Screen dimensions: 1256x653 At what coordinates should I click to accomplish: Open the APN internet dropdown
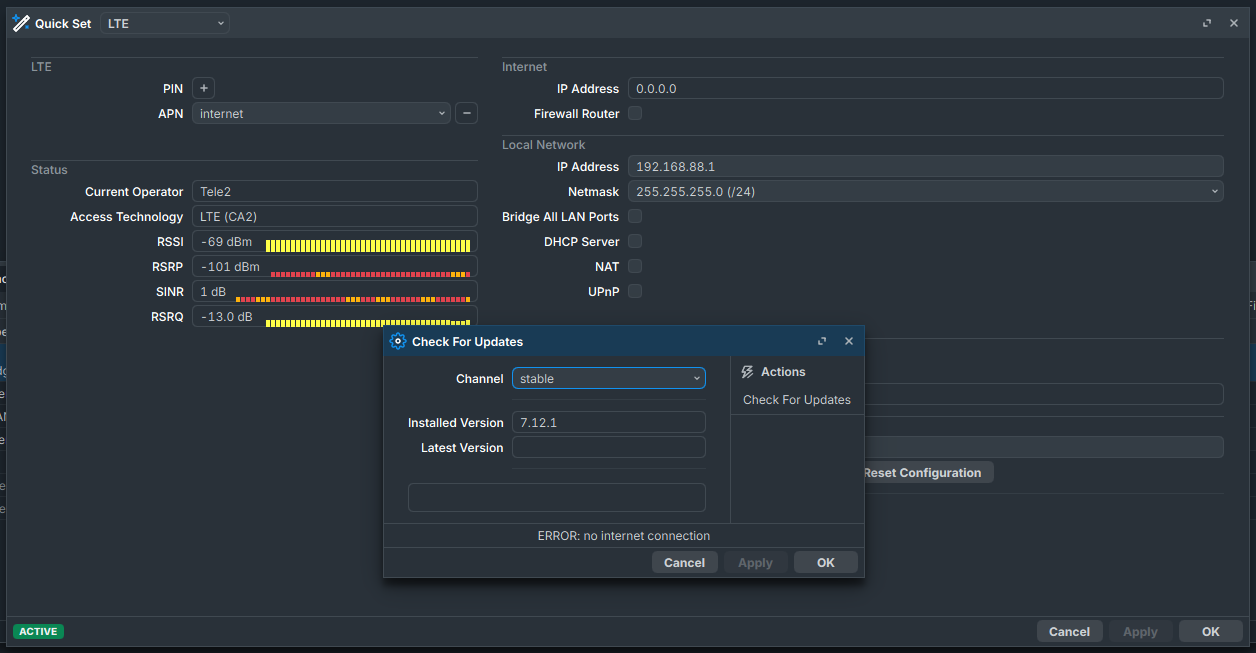tap(321, 114)
